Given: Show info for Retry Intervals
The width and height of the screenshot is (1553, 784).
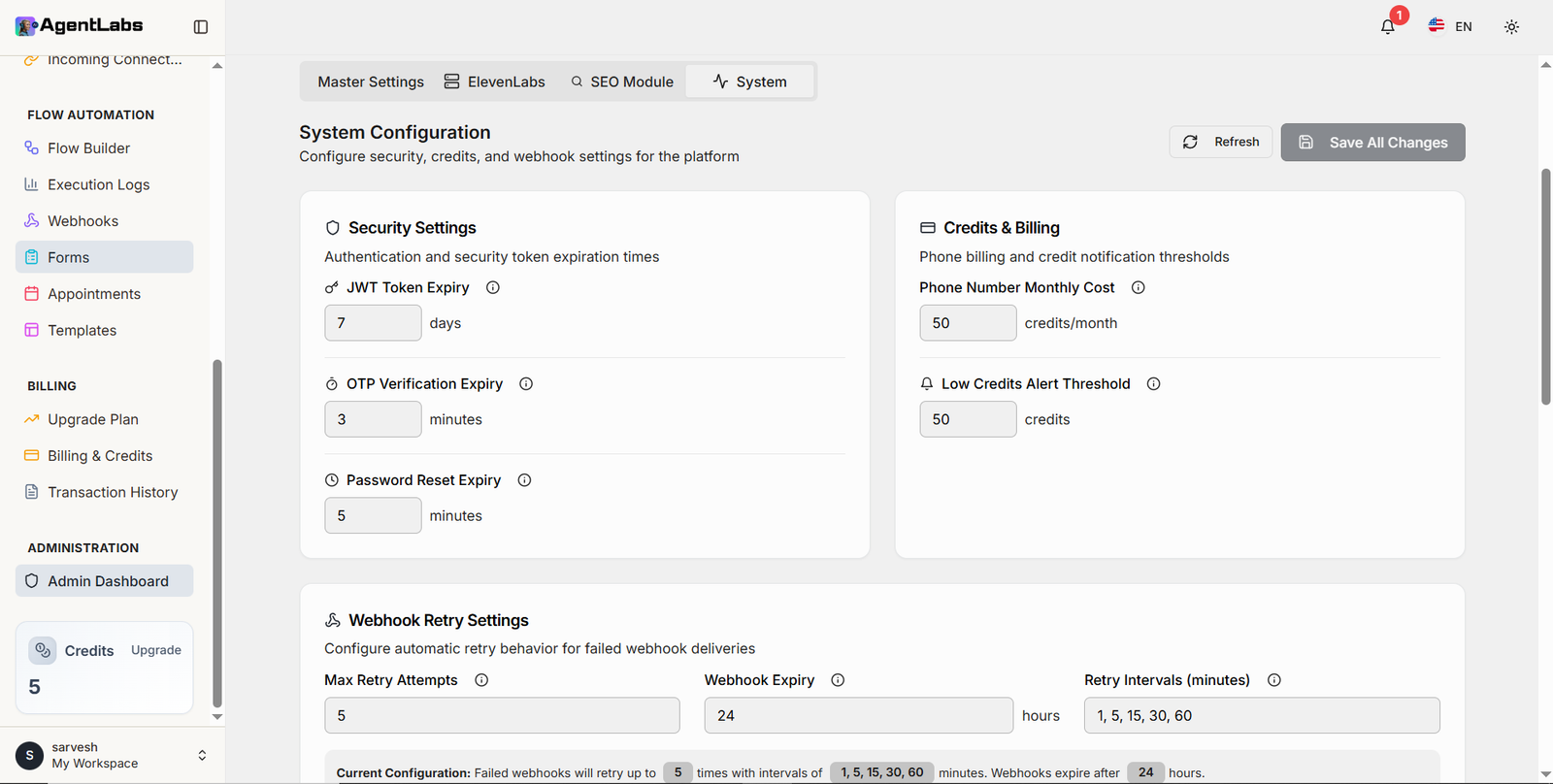Looking at the screenshot, I should point(1274,680).
